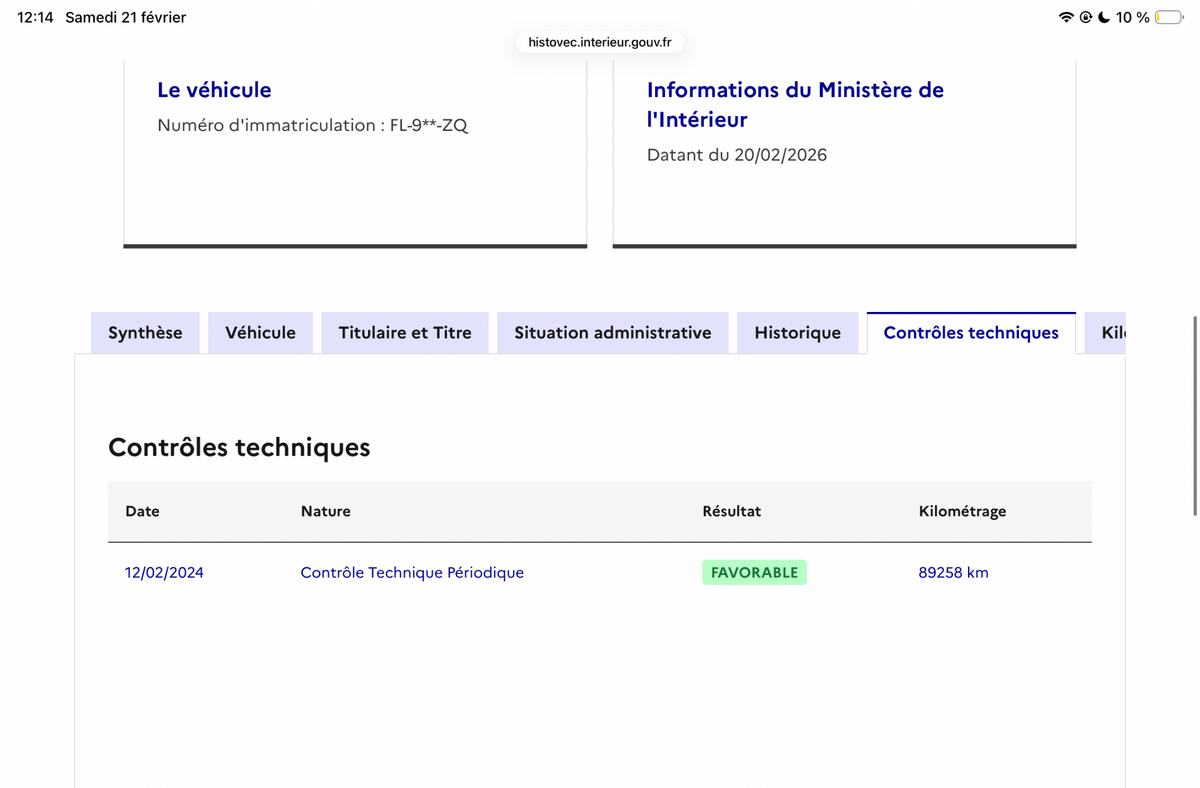
Task: Click the date 12/02/2024 cell
Action: 164,573
